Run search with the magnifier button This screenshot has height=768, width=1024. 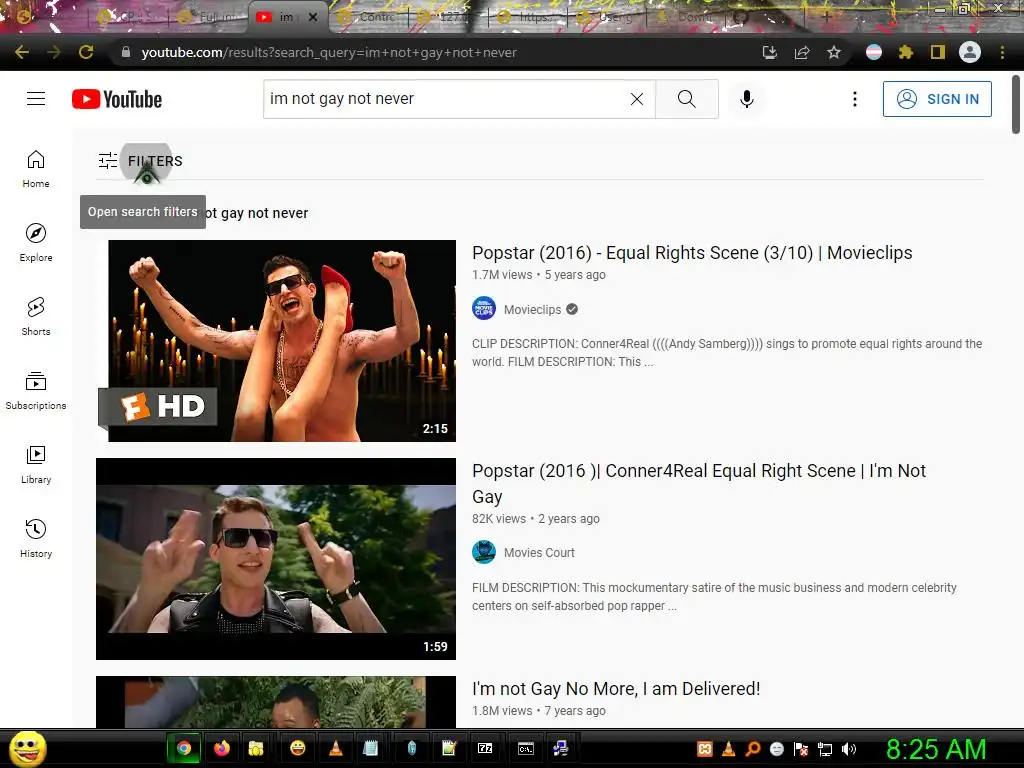(x=686, y=99)
